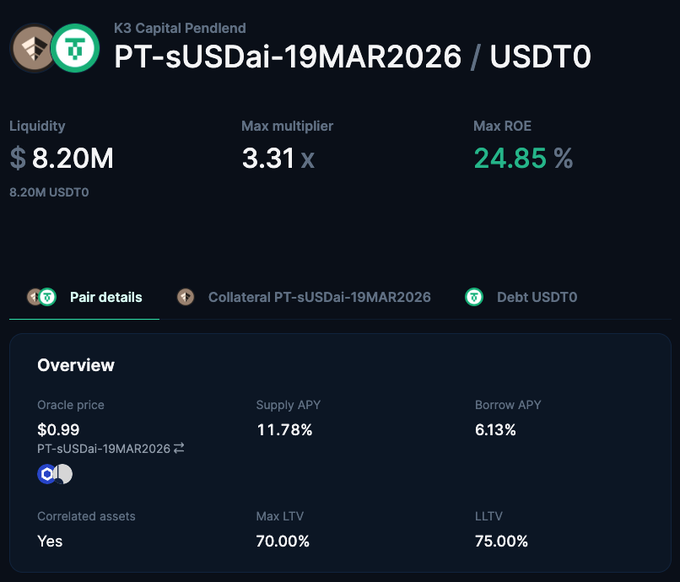
Task: Click the PT-sUSDai token icon in header
Action: [x=30, y=47]
